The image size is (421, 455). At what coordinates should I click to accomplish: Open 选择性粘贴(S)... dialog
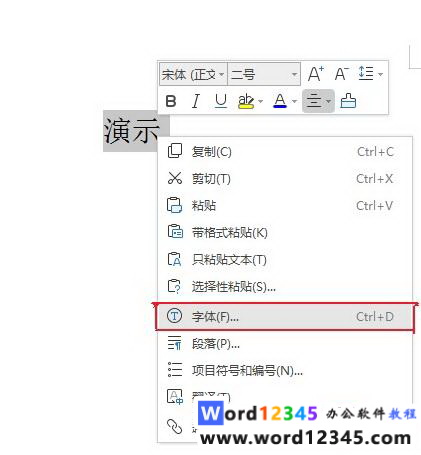pos(285,286)
